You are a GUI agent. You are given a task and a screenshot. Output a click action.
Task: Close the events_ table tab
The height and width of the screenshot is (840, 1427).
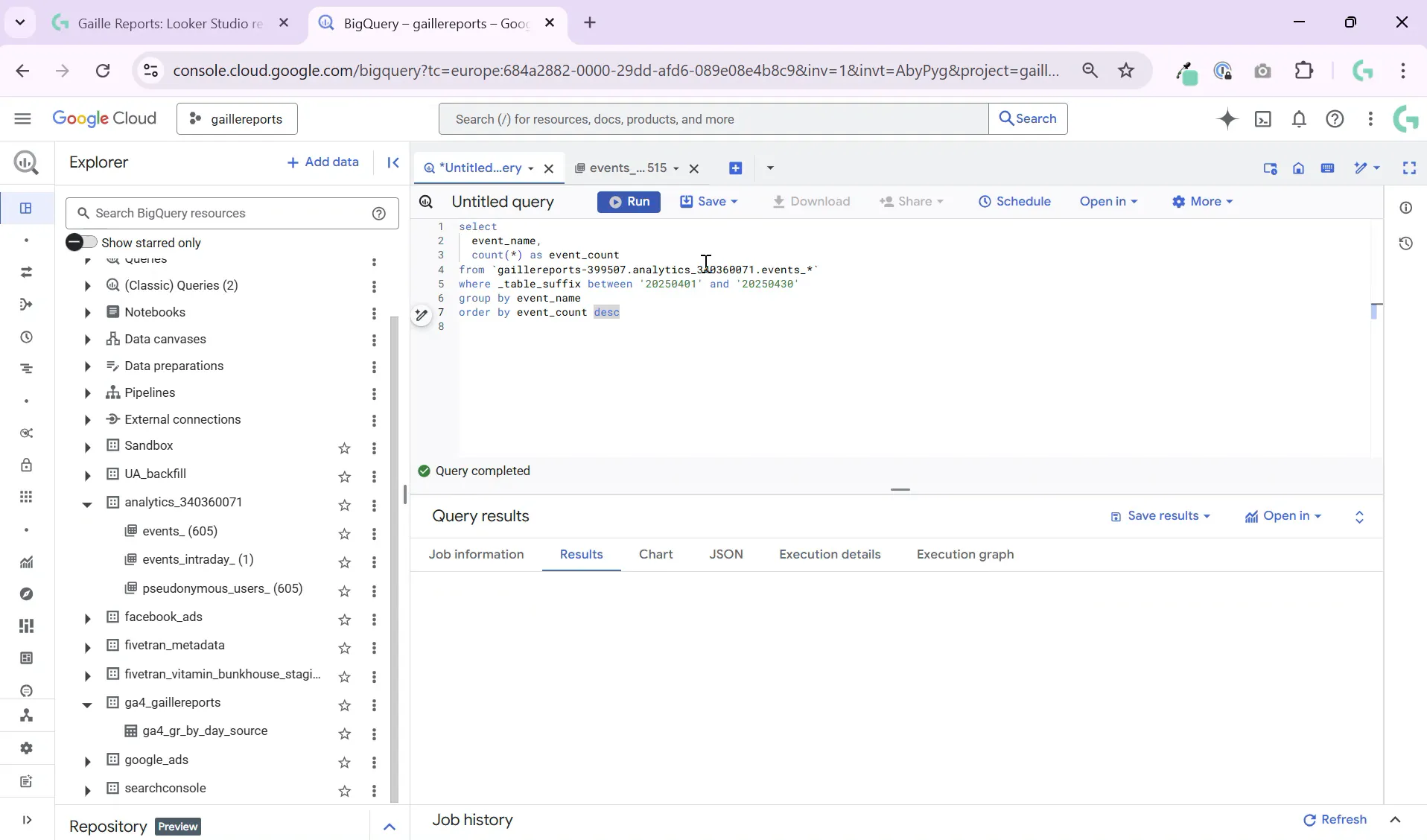click(694, 168)
